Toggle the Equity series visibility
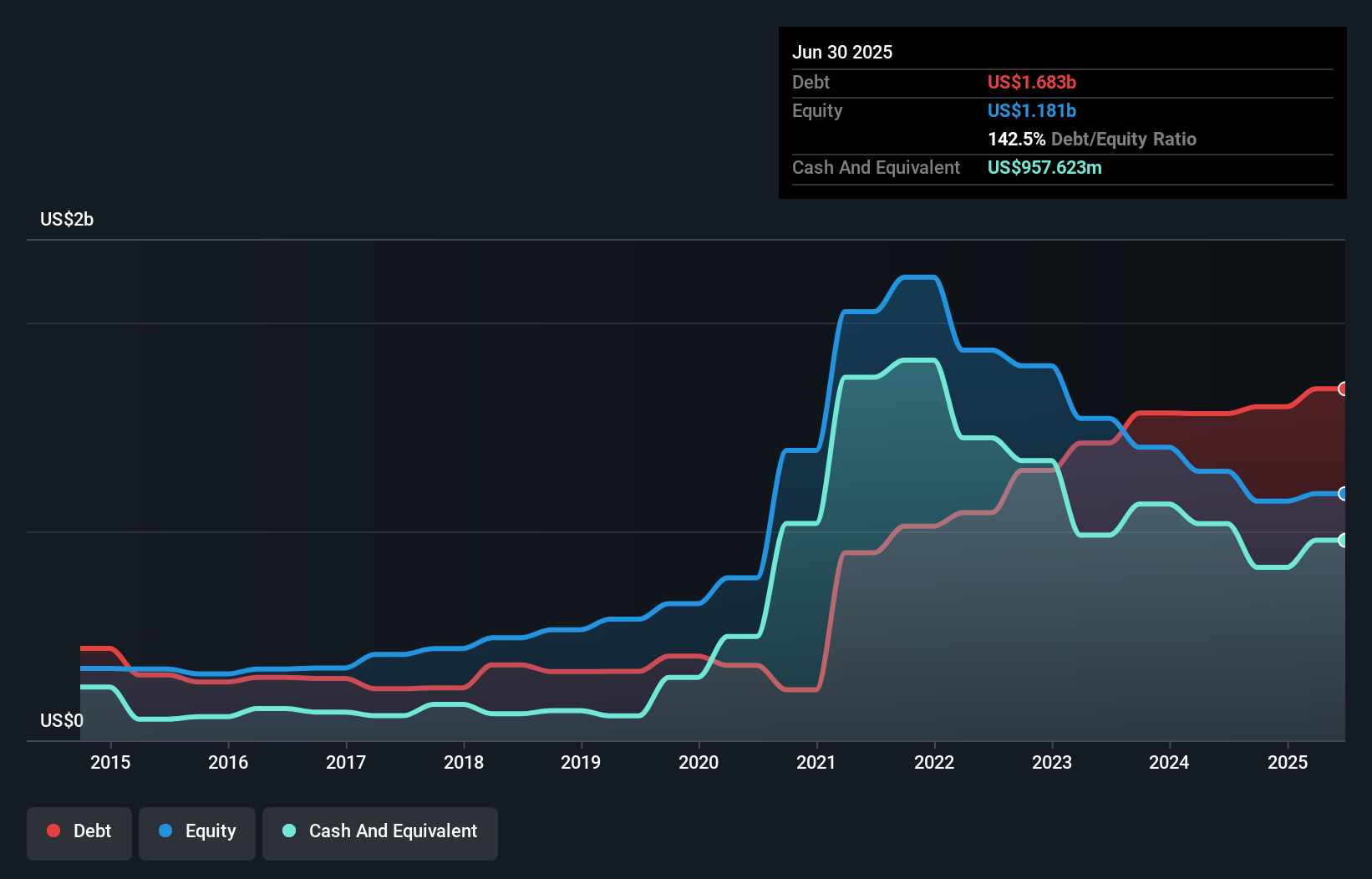 (196, 831)
